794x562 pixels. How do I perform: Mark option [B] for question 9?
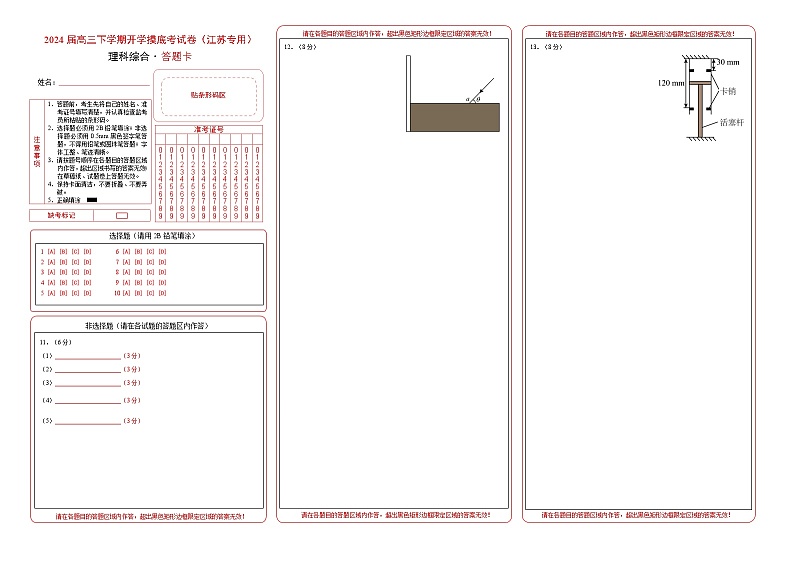pyautogui.click(x=139, y=283)
